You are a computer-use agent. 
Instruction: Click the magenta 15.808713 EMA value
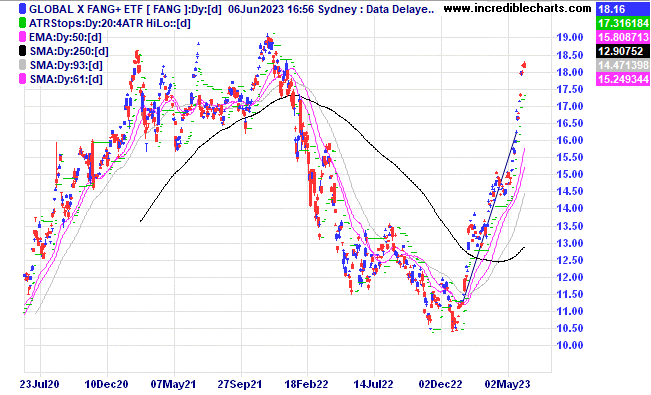[x=623, y=37]
